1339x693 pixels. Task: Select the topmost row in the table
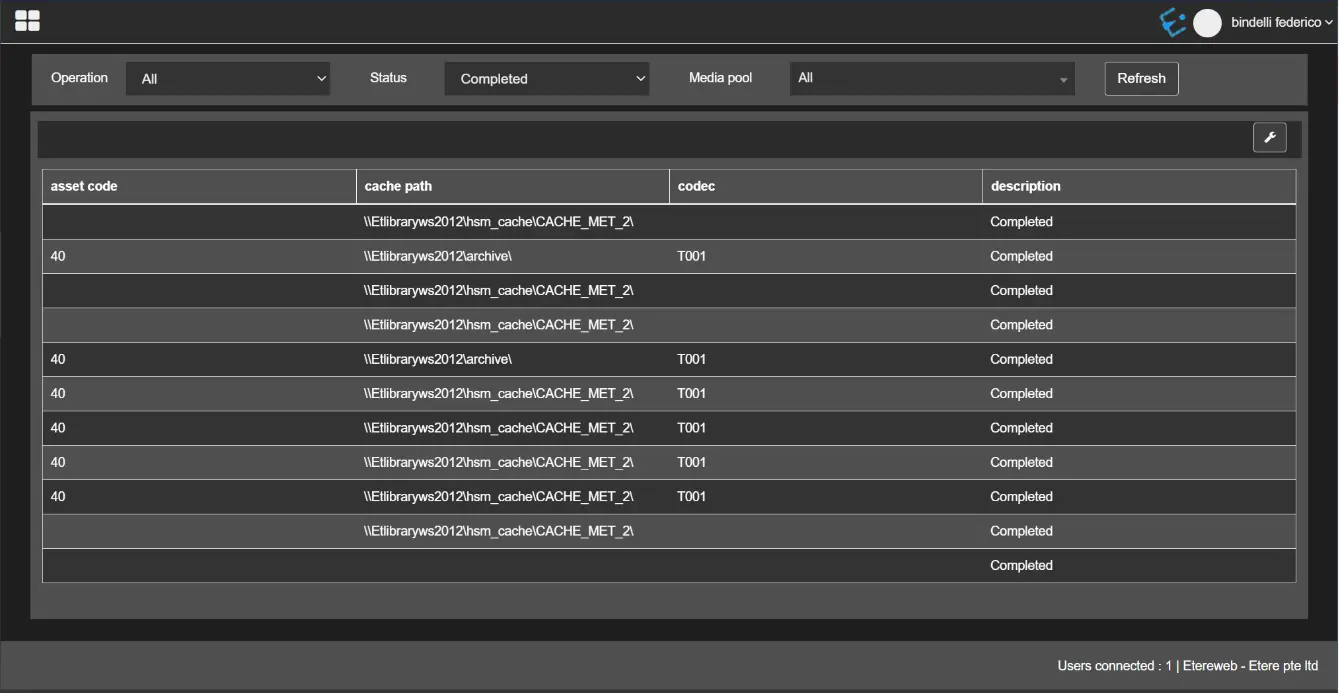point(668,222)
